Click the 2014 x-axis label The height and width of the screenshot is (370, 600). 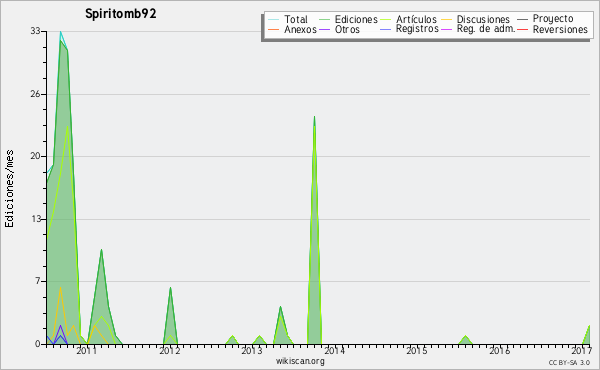point(334,350)
